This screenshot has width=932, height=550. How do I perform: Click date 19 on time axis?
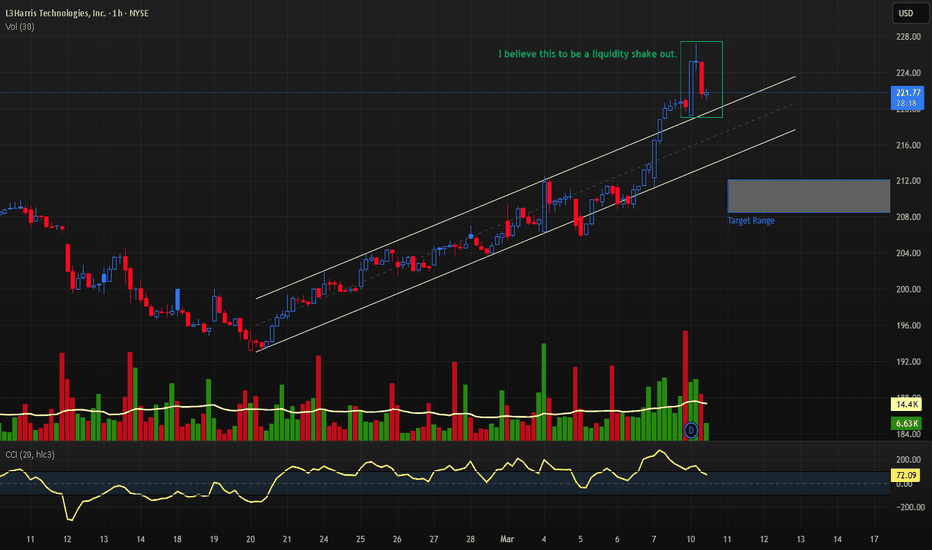pyautogui.click(x=214, y=539)
